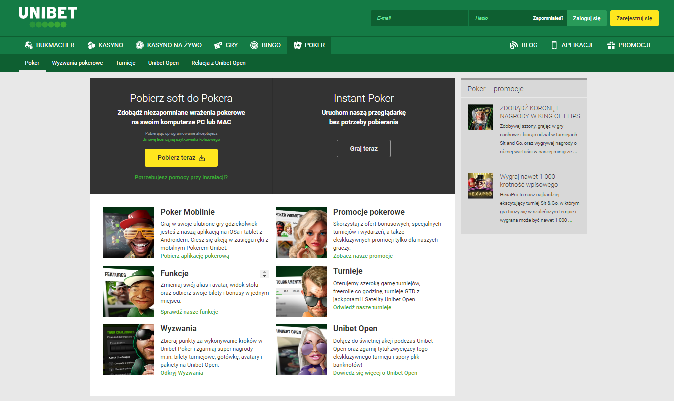Open the Poker main menu item
Screen dimensions: 674x401
309,45
